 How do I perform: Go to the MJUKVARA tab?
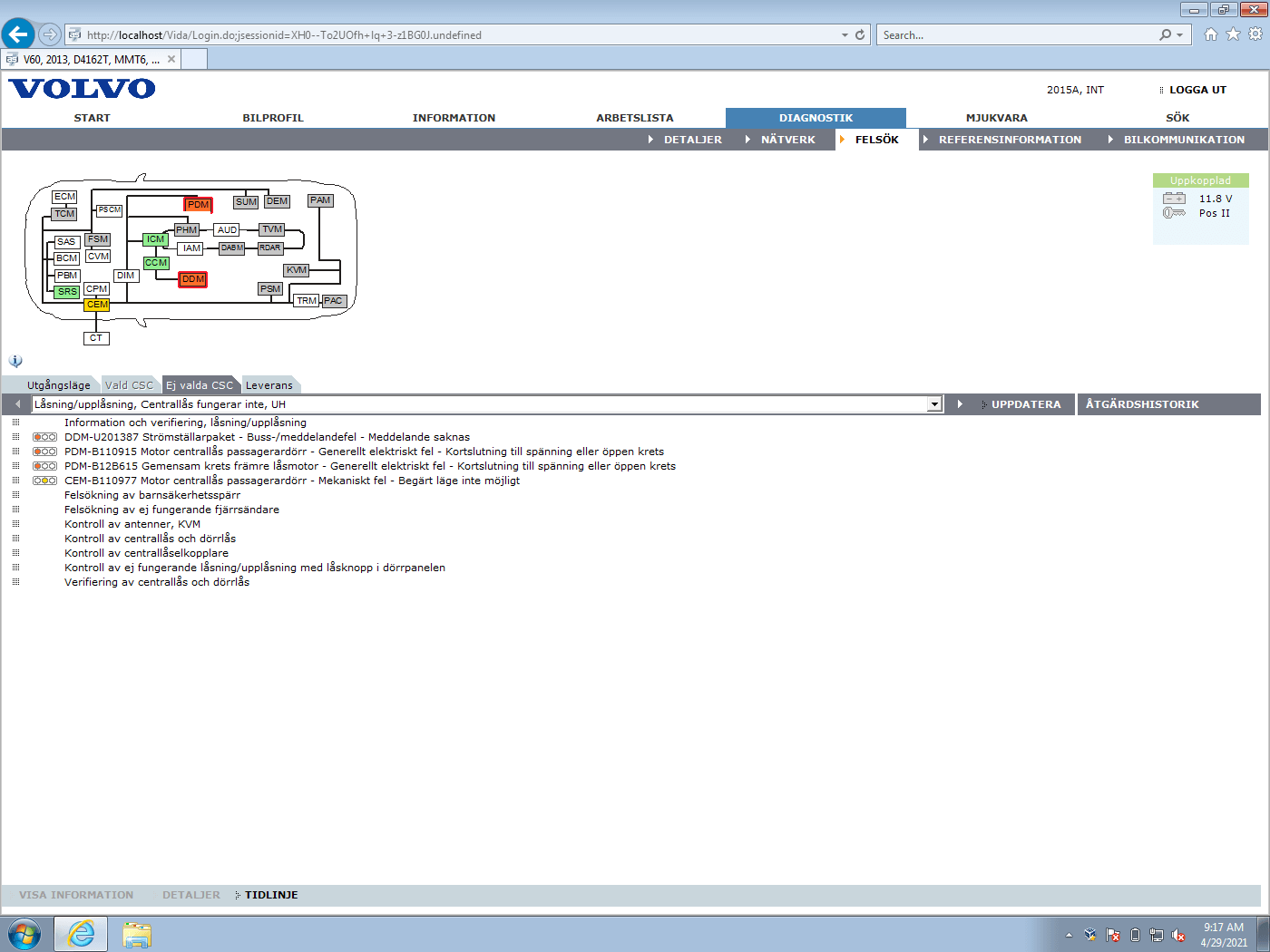(x=997, y=118)
